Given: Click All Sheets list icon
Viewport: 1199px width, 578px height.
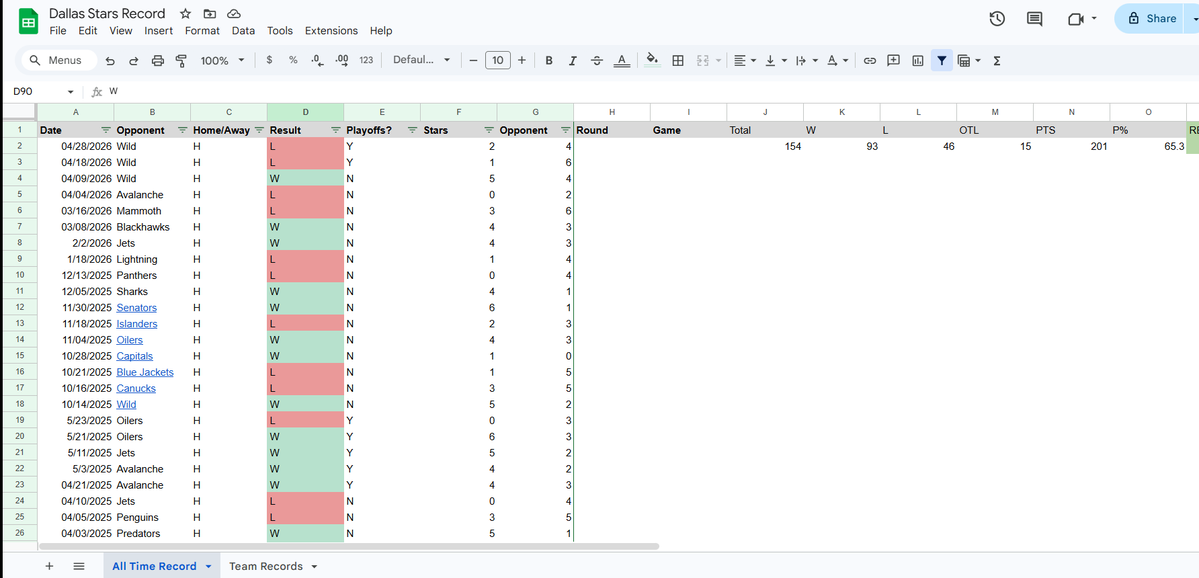Looking at the screenshot, I should pyautogui.click(x=79, y=567).
